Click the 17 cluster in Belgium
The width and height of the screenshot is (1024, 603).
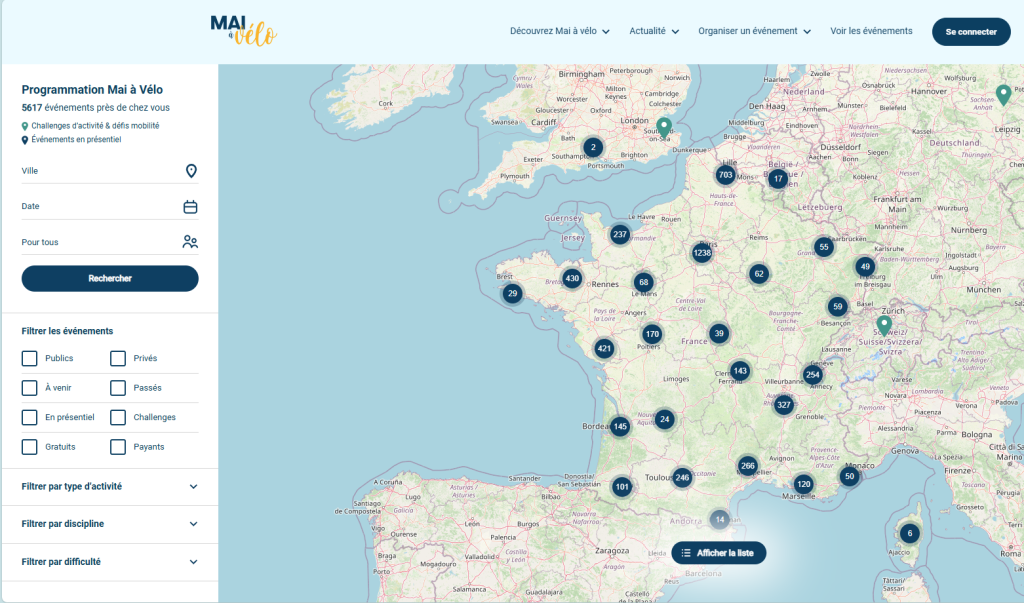[x=777, y=178]
